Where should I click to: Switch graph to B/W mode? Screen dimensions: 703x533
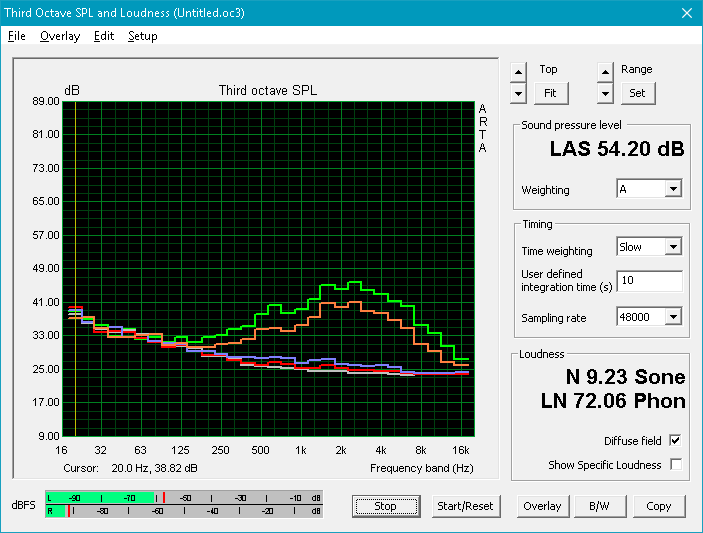(x=599, y=506)
